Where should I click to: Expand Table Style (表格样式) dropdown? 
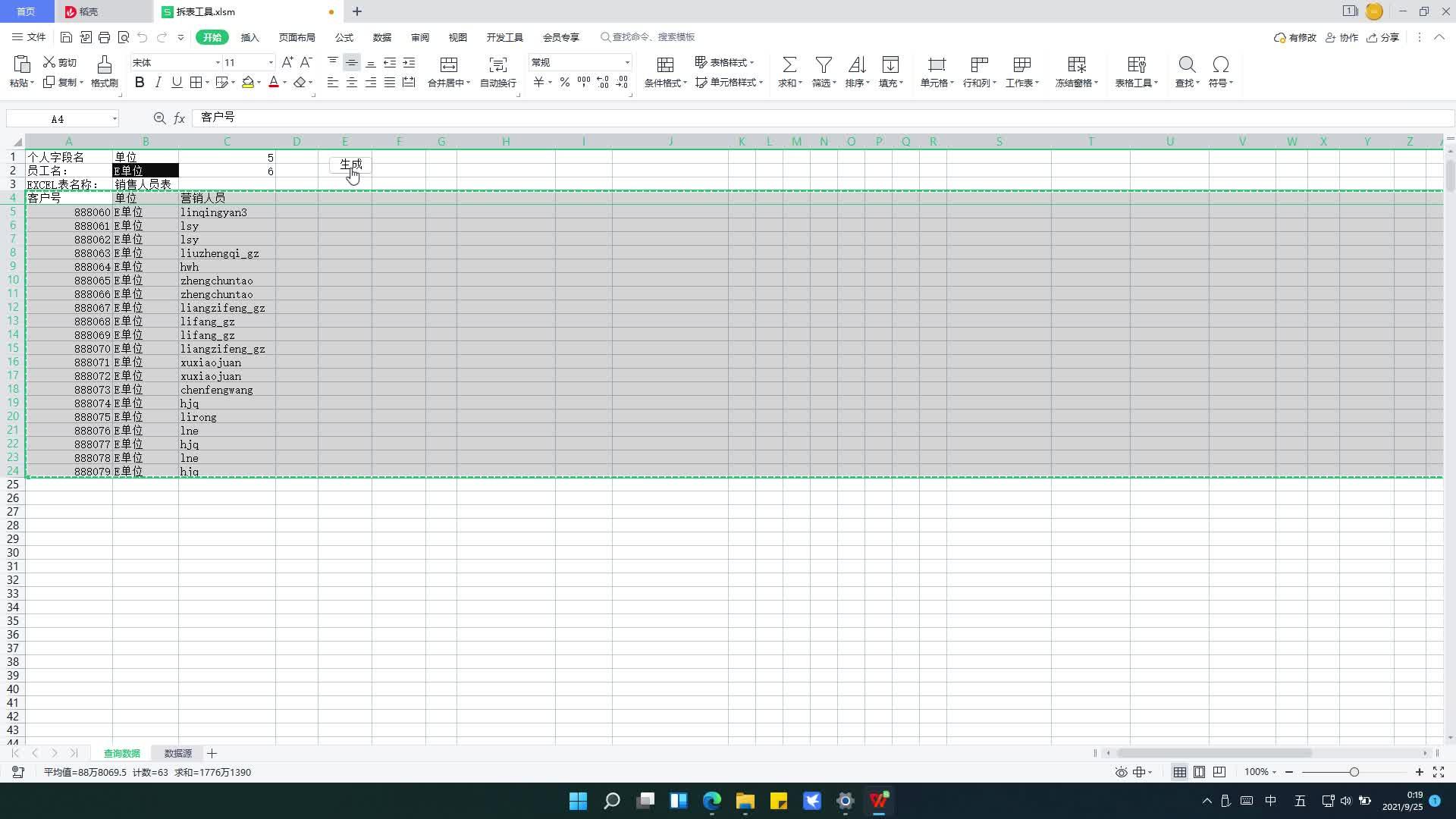click(752, 62)
